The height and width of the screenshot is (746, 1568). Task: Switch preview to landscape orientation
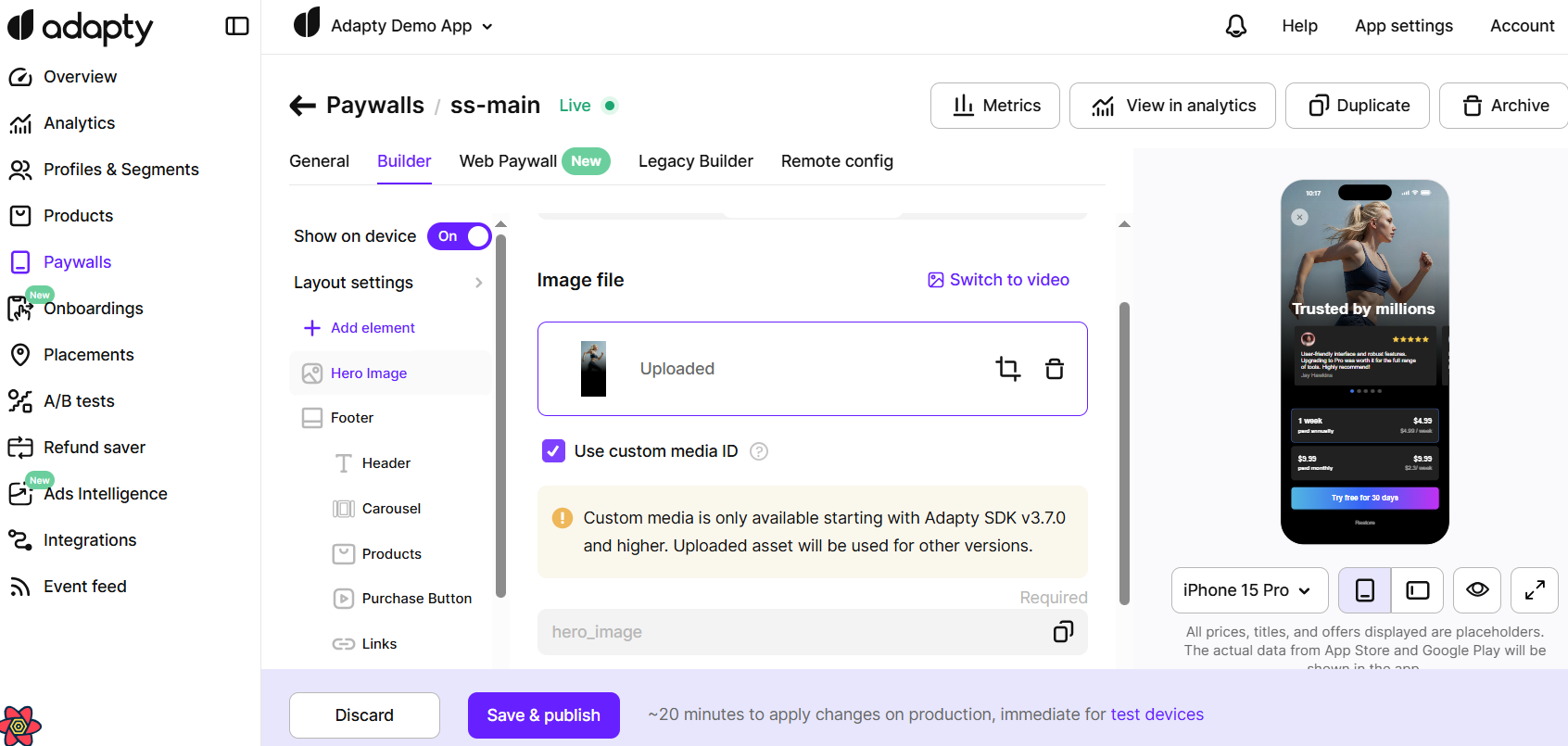tap(1417, 590)
